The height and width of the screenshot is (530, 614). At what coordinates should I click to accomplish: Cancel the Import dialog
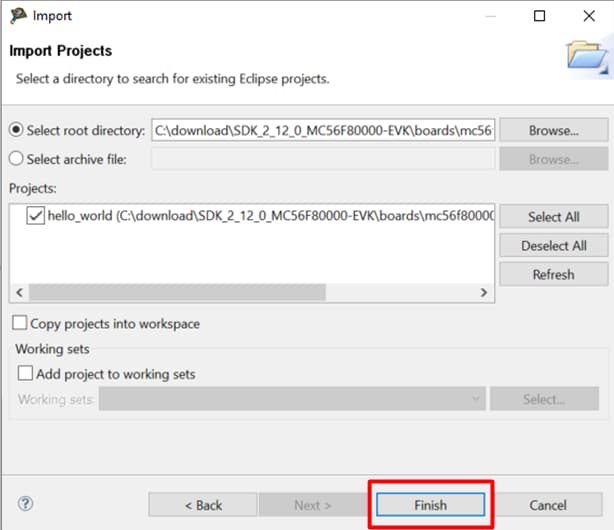(x=548, y=505)
